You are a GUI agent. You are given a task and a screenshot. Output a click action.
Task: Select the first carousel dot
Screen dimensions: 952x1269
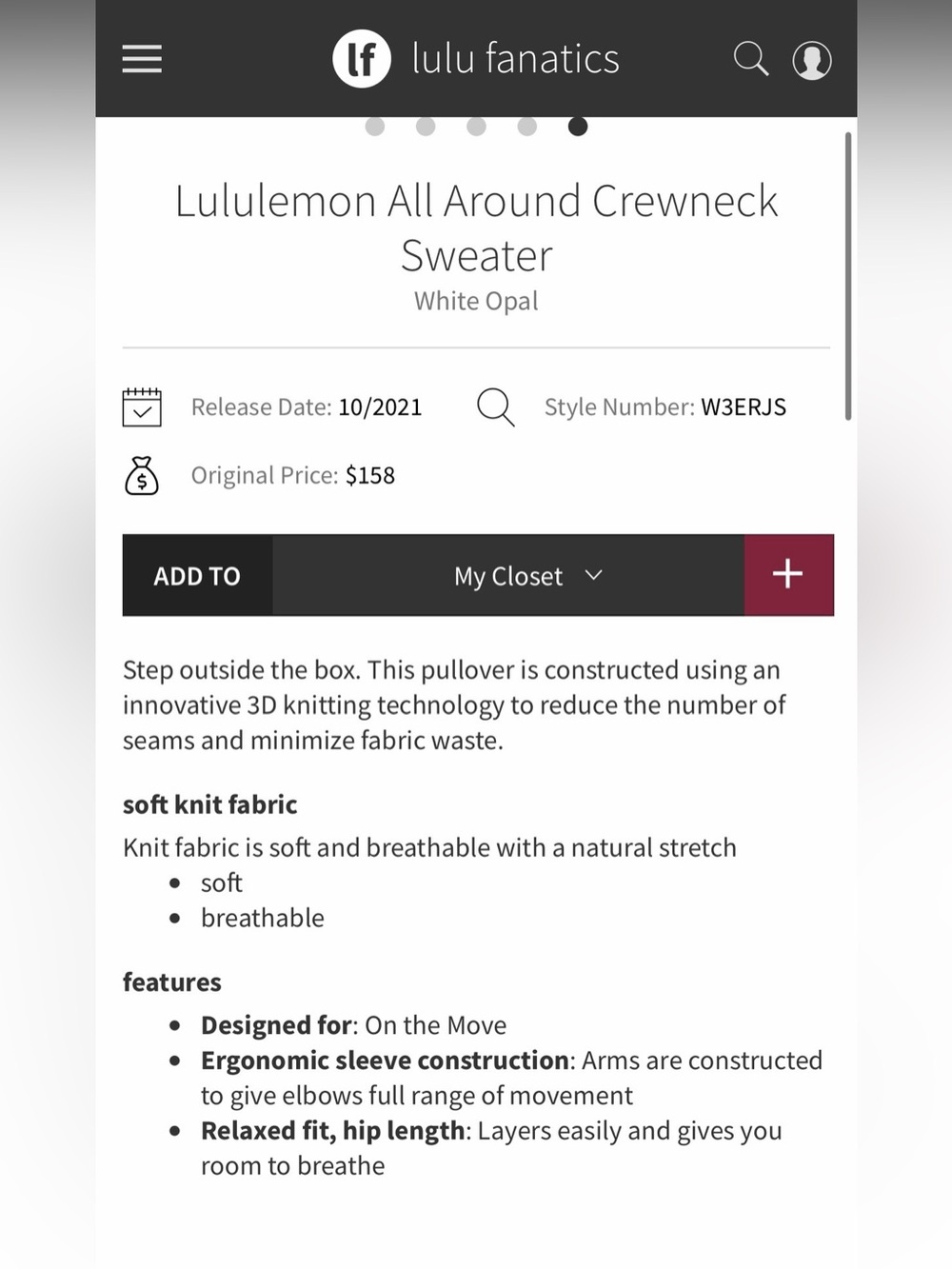(375, 127)
